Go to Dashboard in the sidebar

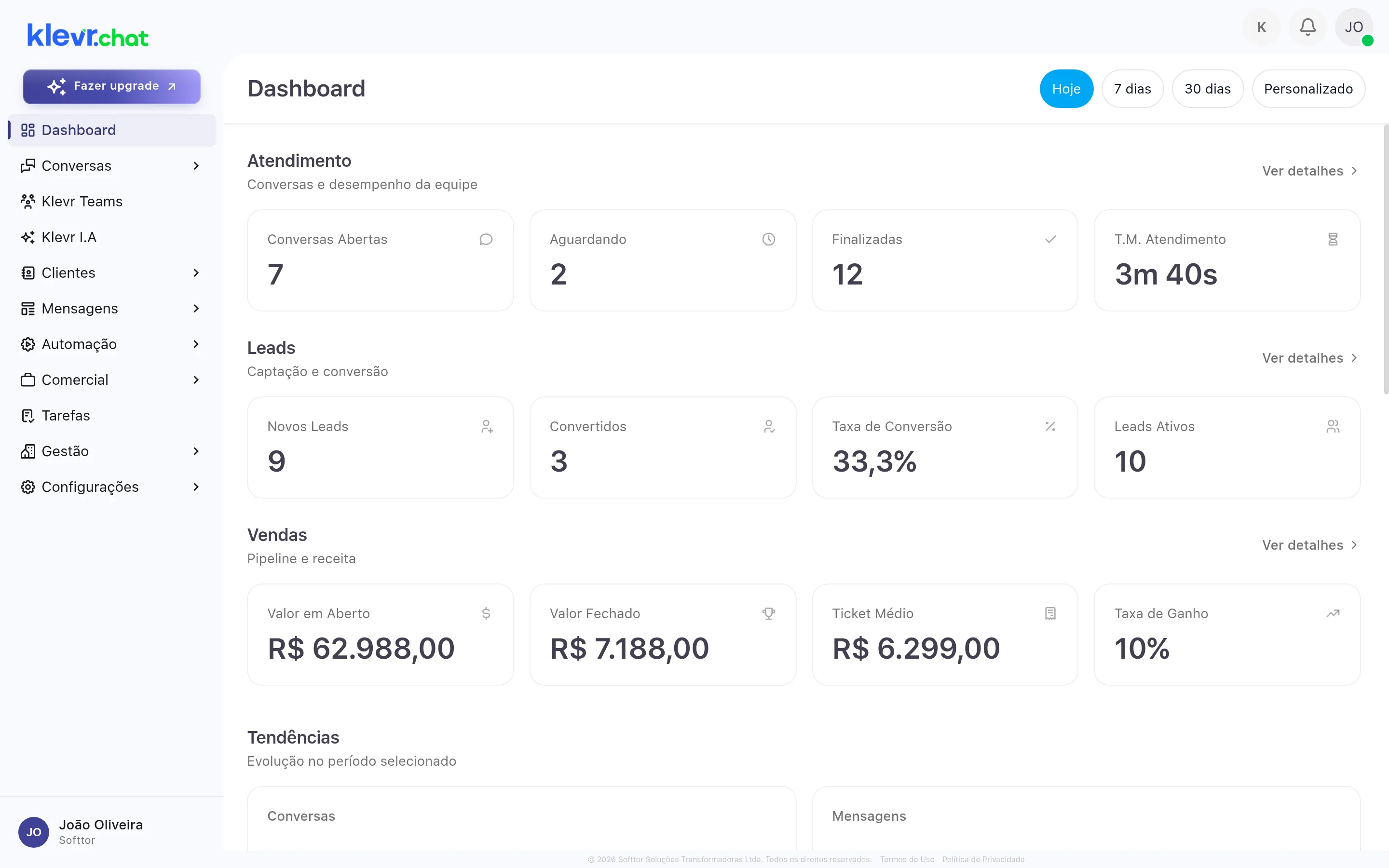[112, 130]
